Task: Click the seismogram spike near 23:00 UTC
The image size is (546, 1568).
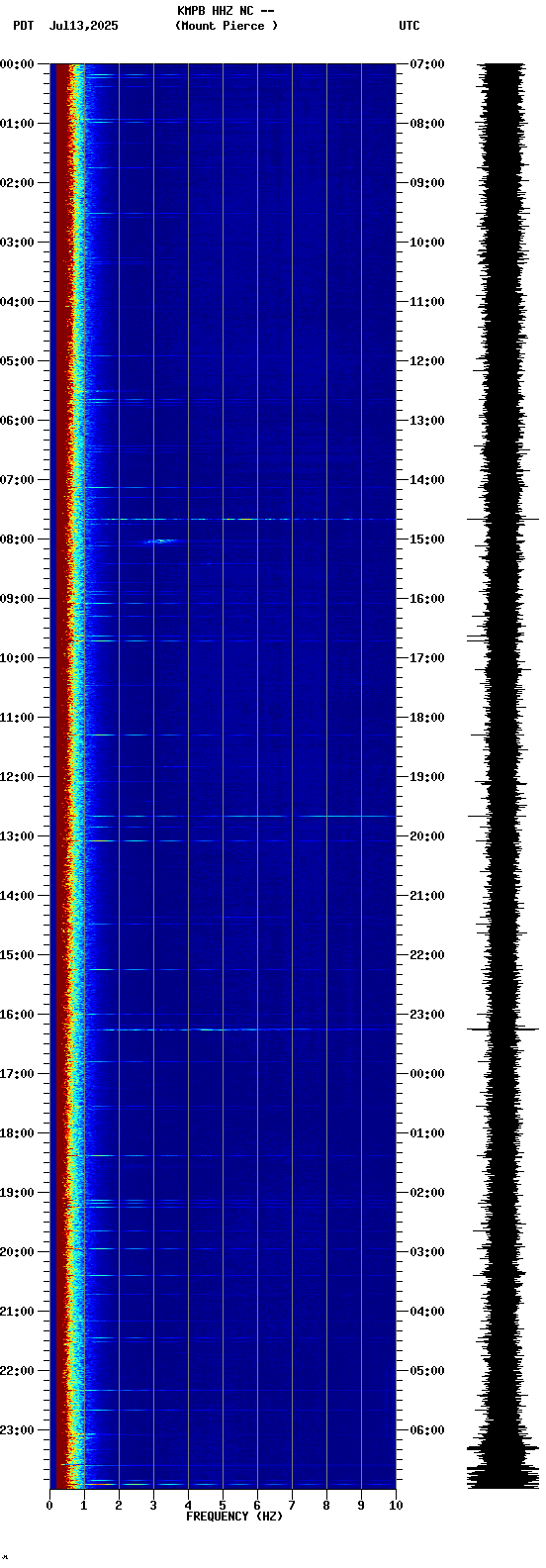Action: click(503, 1029)
